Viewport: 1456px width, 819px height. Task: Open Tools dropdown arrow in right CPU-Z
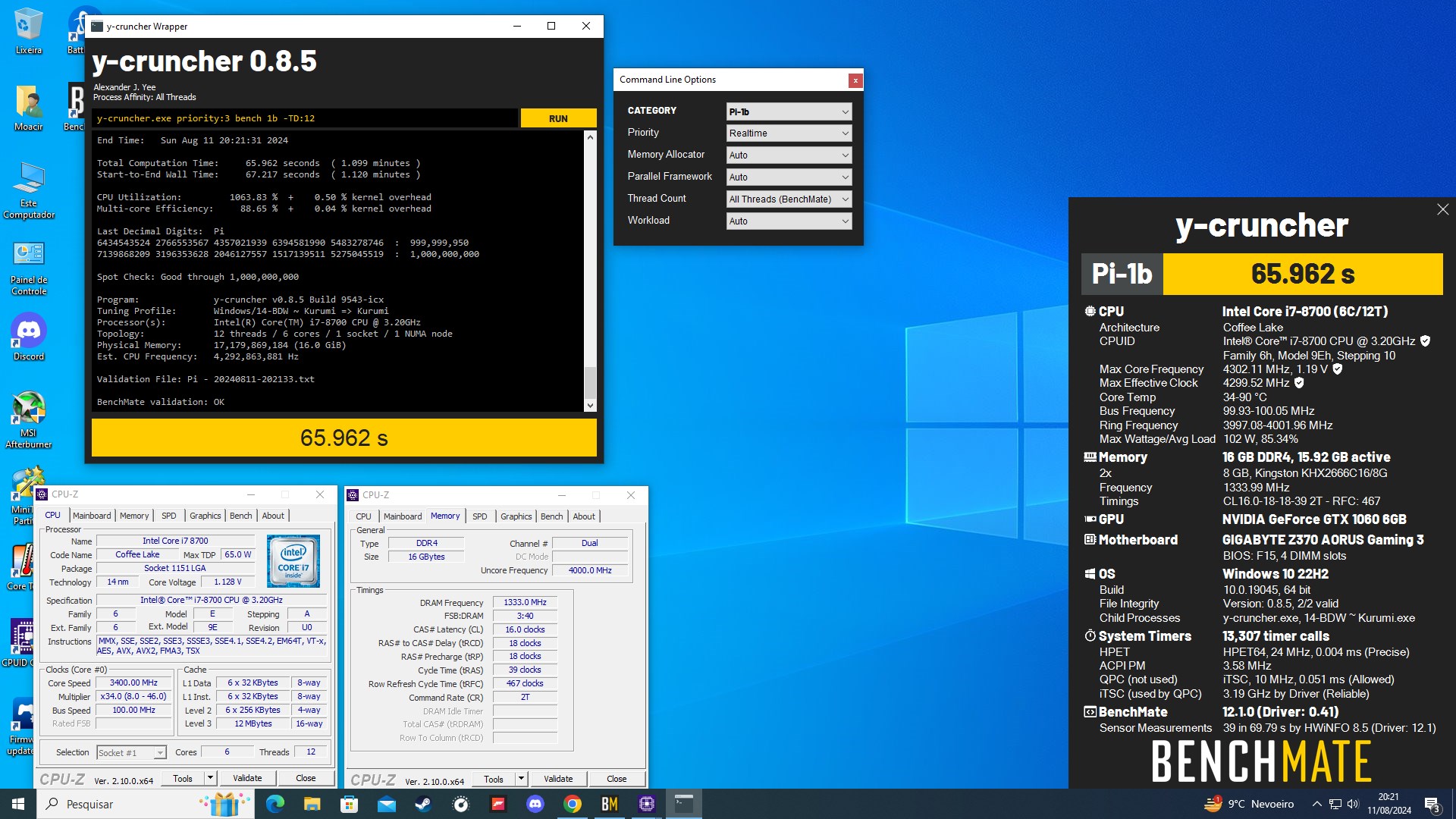(521, 779)
